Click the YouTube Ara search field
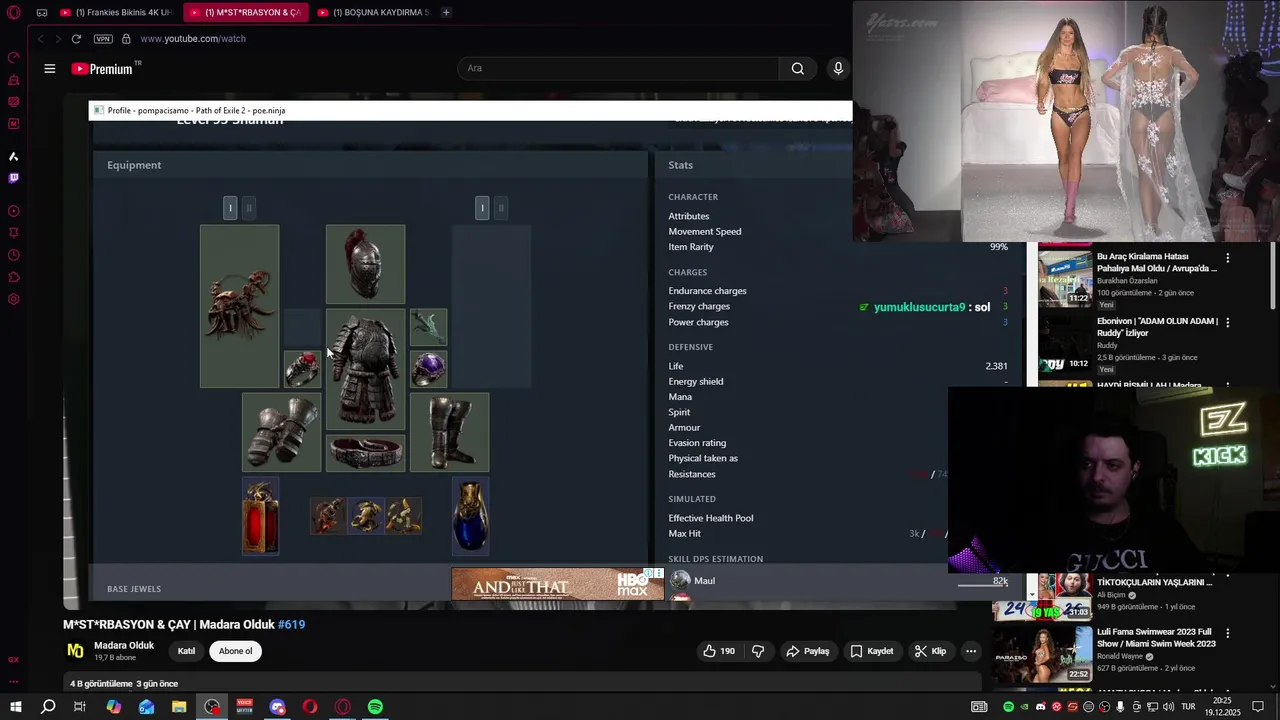The image size is (1280, 720). pyautogui.click(x=618, y=68)
